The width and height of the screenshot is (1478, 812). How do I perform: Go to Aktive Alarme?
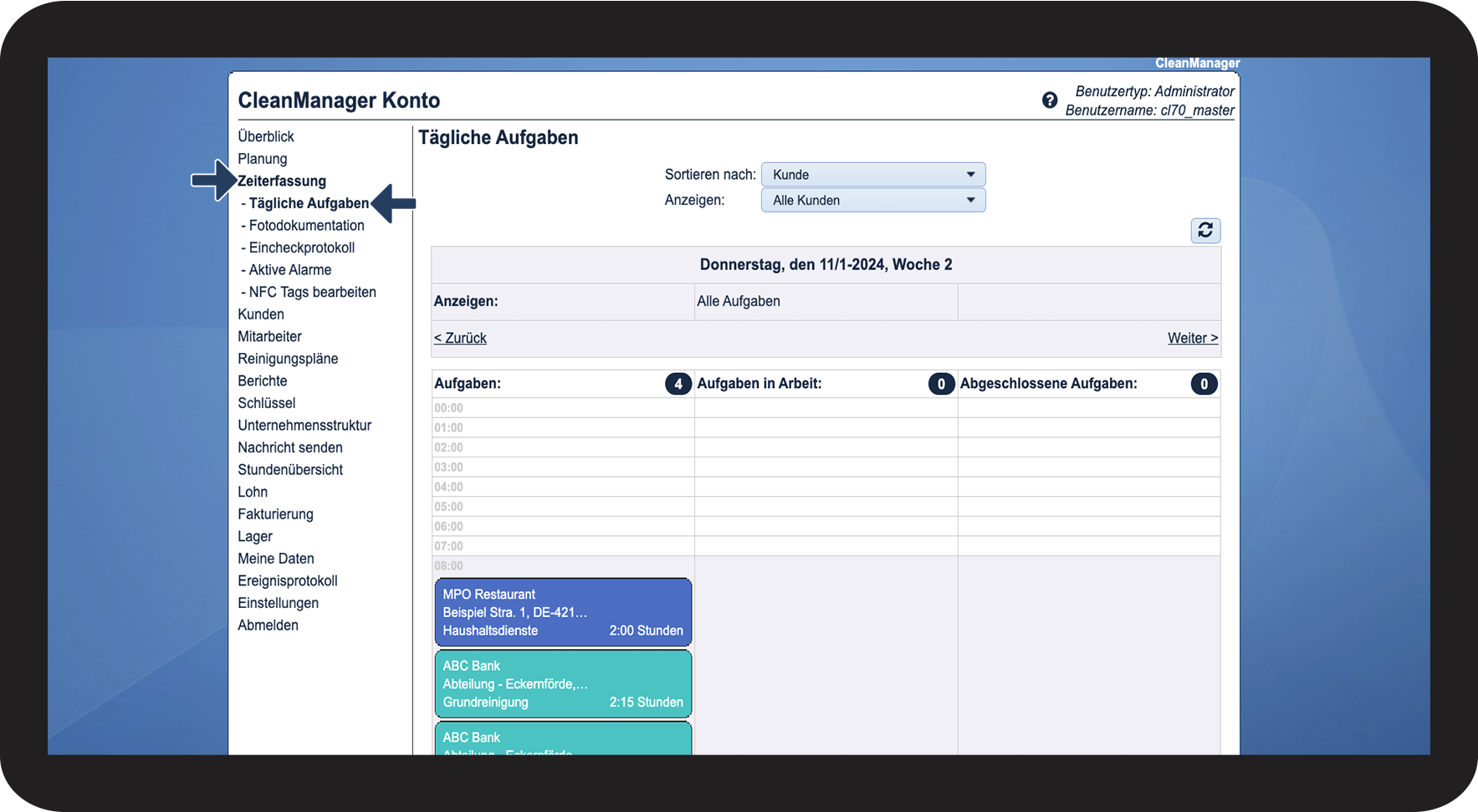289,270
